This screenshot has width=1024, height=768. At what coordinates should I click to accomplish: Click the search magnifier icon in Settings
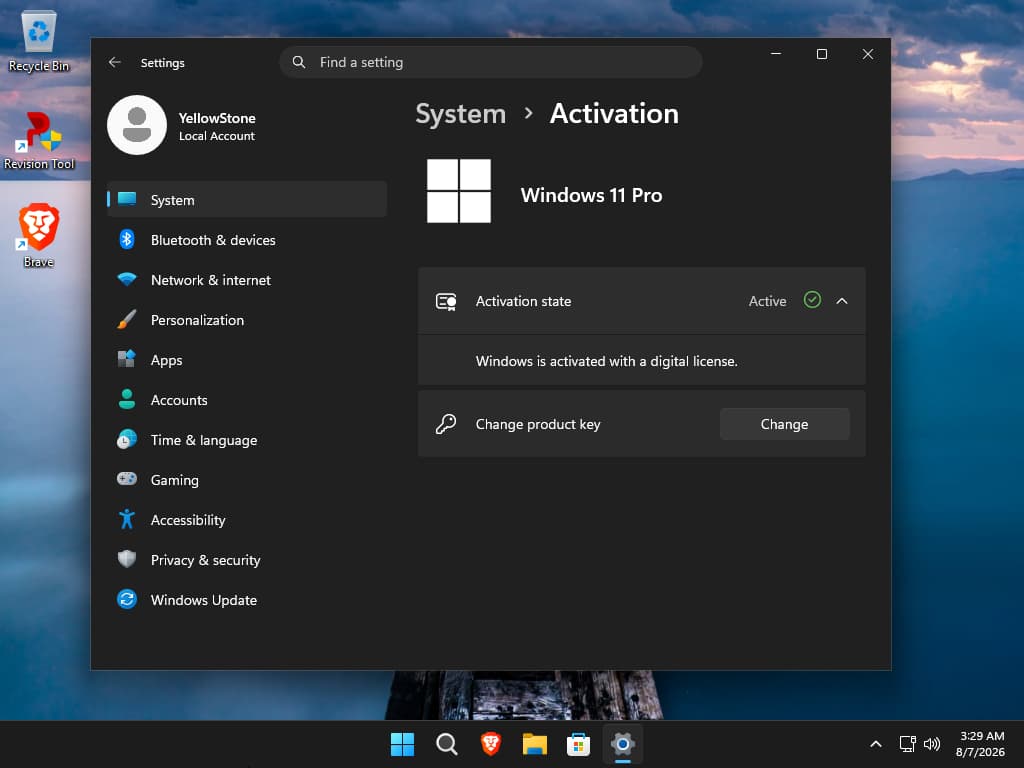tap(298, 62)
